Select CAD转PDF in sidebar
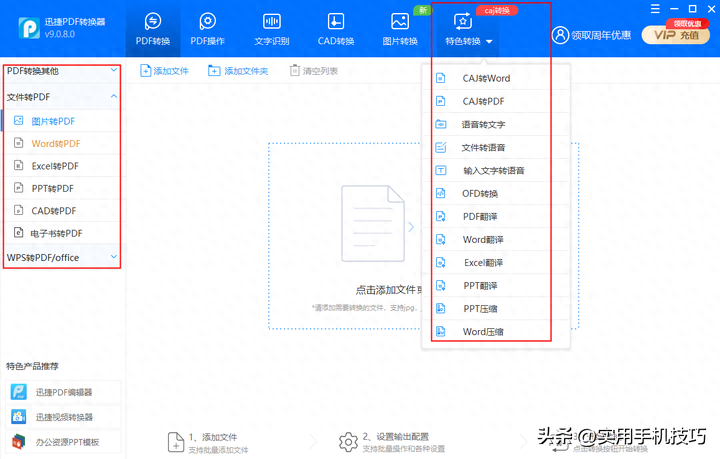Viewport: 720px width, 459px height. pos(62,211)
